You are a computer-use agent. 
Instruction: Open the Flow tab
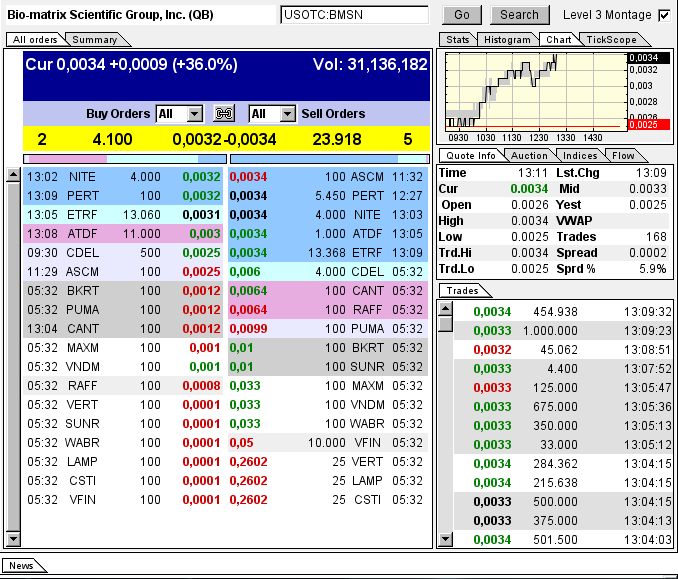pyautogui.click(x=623, y=156)
